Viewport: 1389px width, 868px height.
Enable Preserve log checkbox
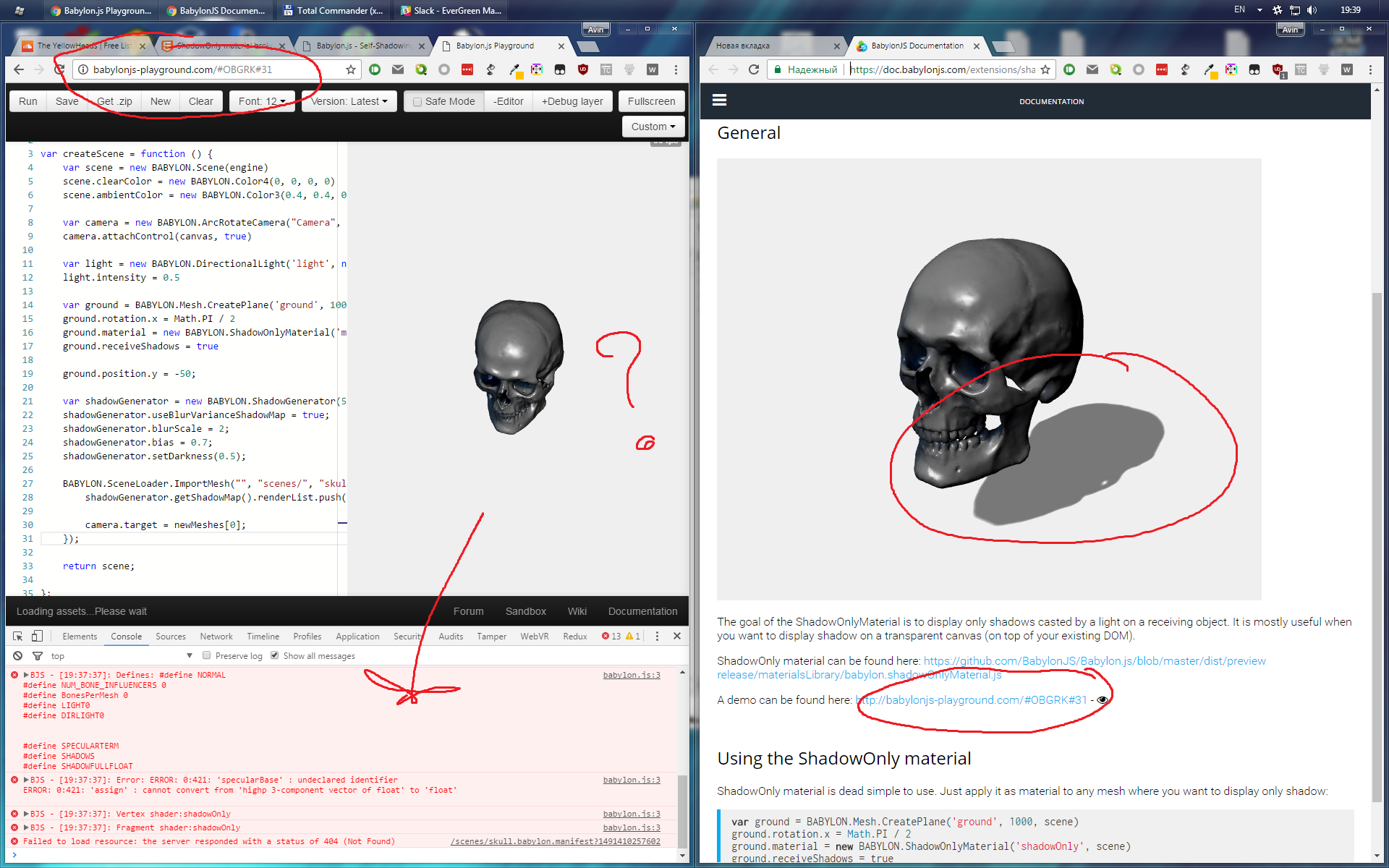pyautogui.click(x=207, y=655)
